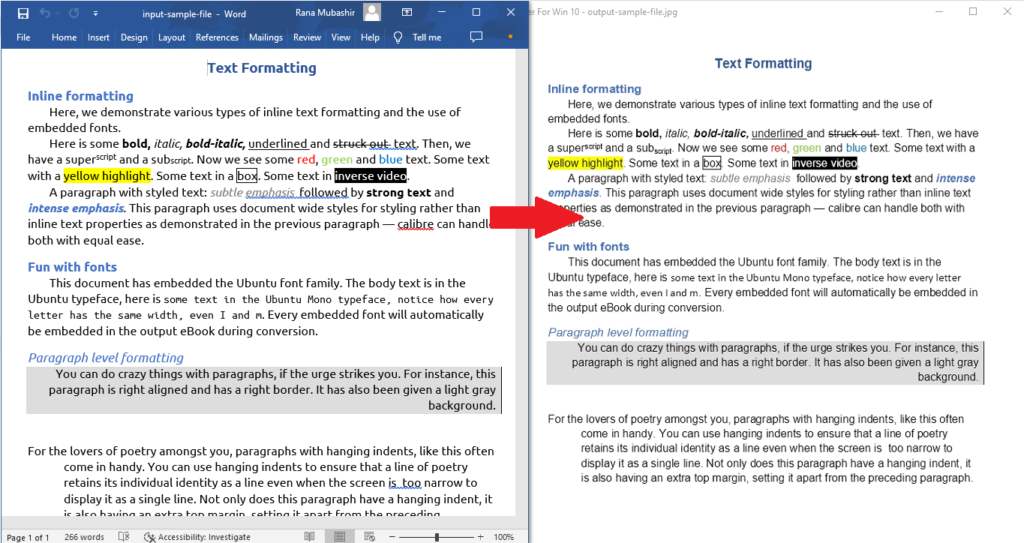Click the Rana Mubashir account avatar

pyautogui.click(x=372, y=12)
